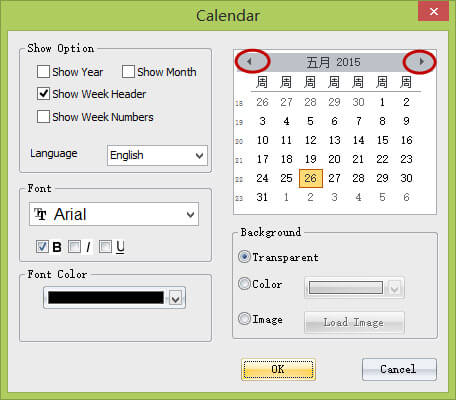The image size is (456, 400).
Task: Select highlighted date 26 in calendar
Action: [311, 178]
